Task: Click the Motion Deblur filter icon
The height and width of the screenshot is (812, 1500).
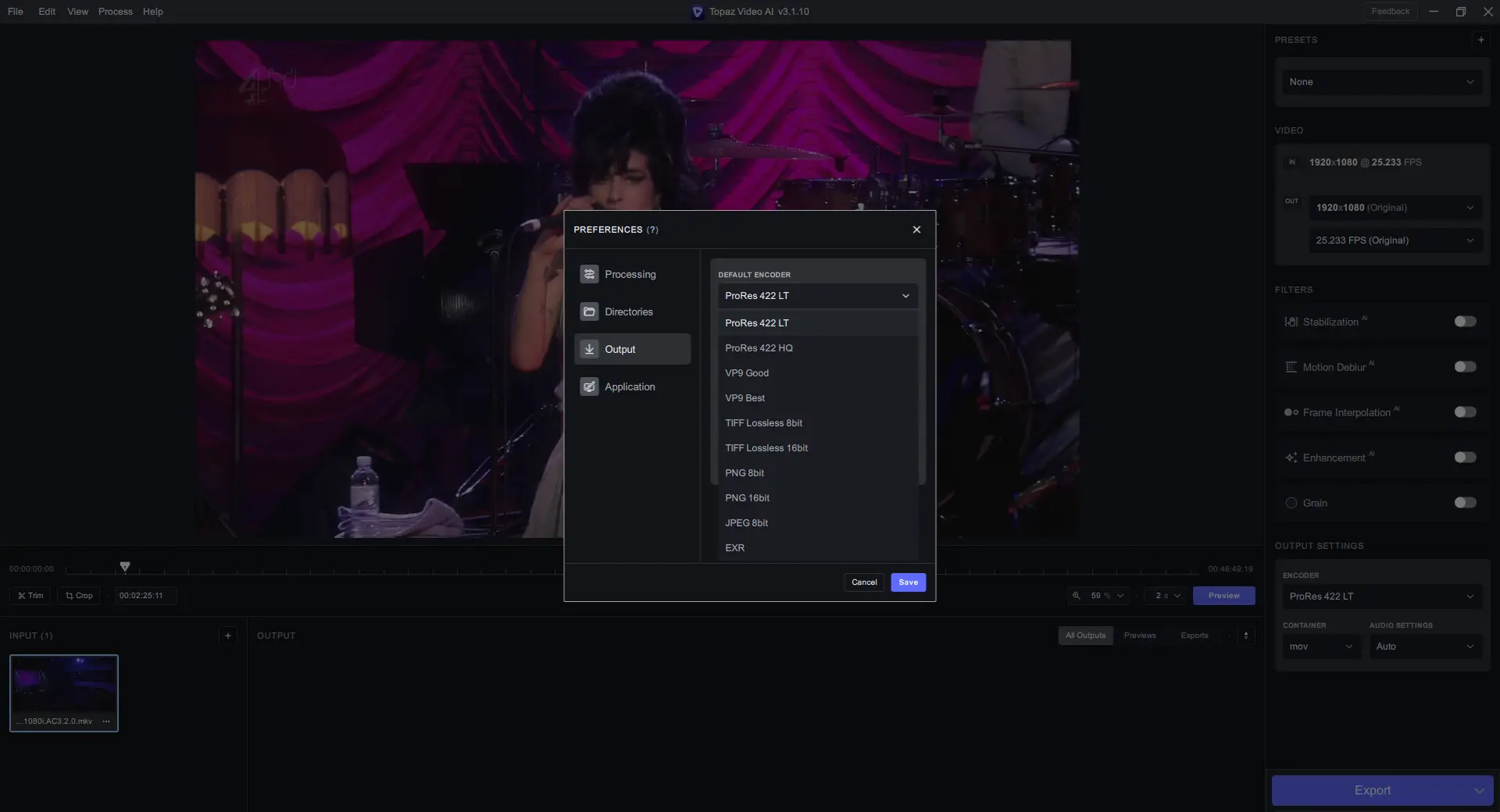Action: pyautogui.click(x=1291, y=367)
